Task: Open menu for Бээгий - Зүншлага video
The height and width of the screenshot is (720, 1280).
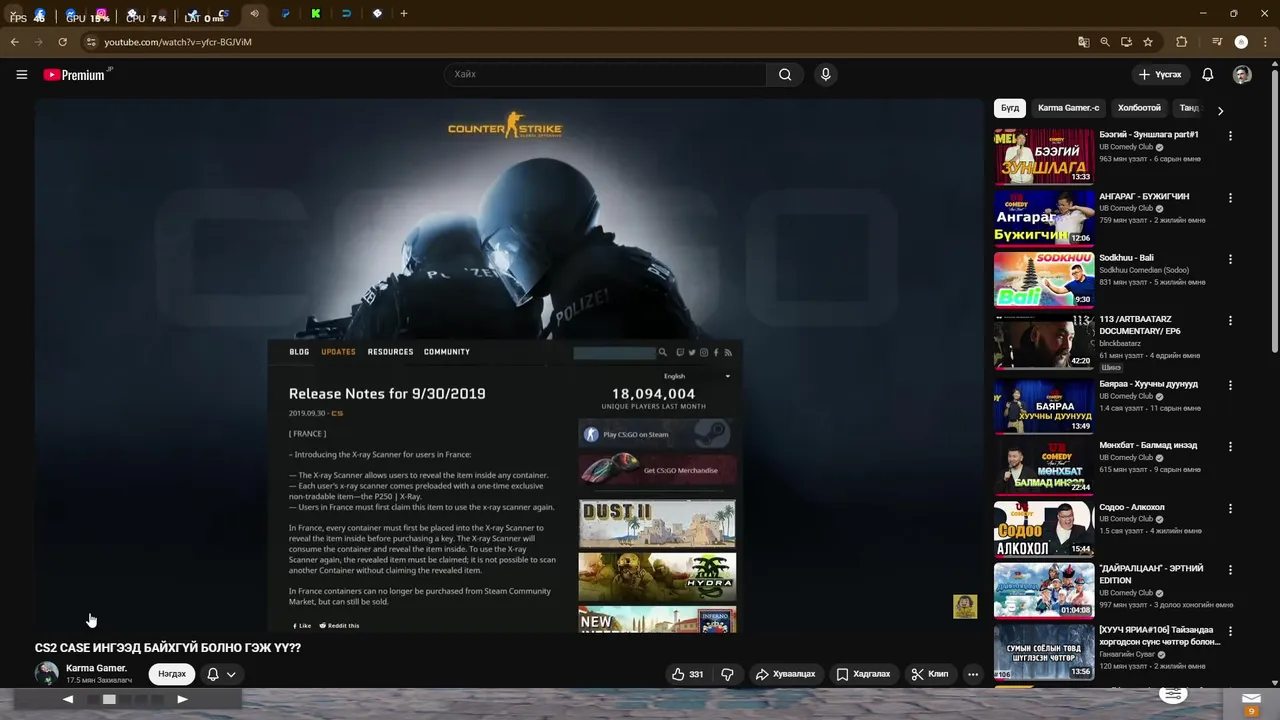Action: 1230,136
